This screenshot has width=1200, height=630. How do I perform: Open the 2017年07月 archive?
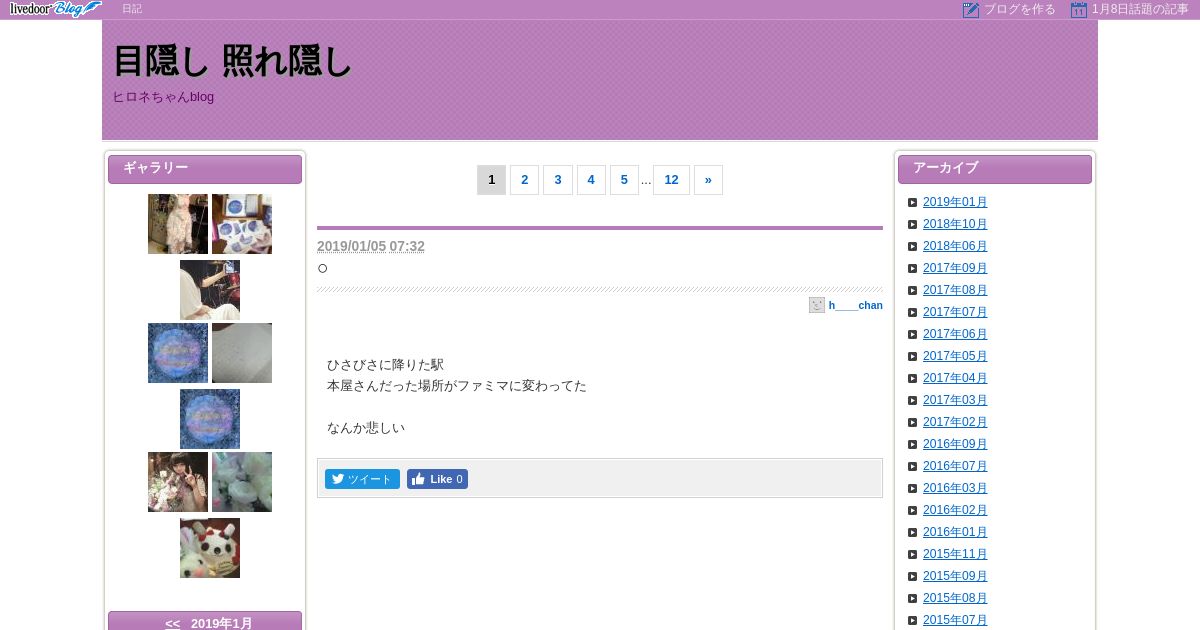click(955, 312)
